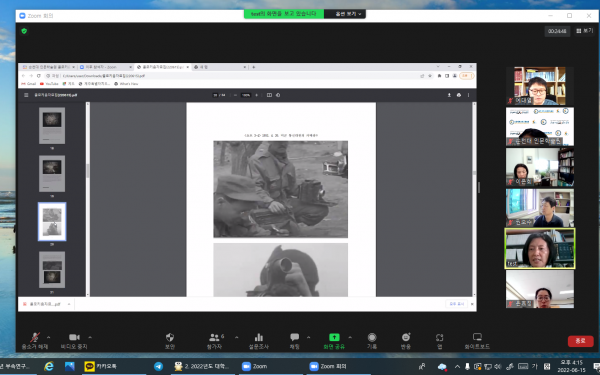Expand share options arrow beside 화면 공유
Screen dimensions: 600x375
[x=350, y=337]
